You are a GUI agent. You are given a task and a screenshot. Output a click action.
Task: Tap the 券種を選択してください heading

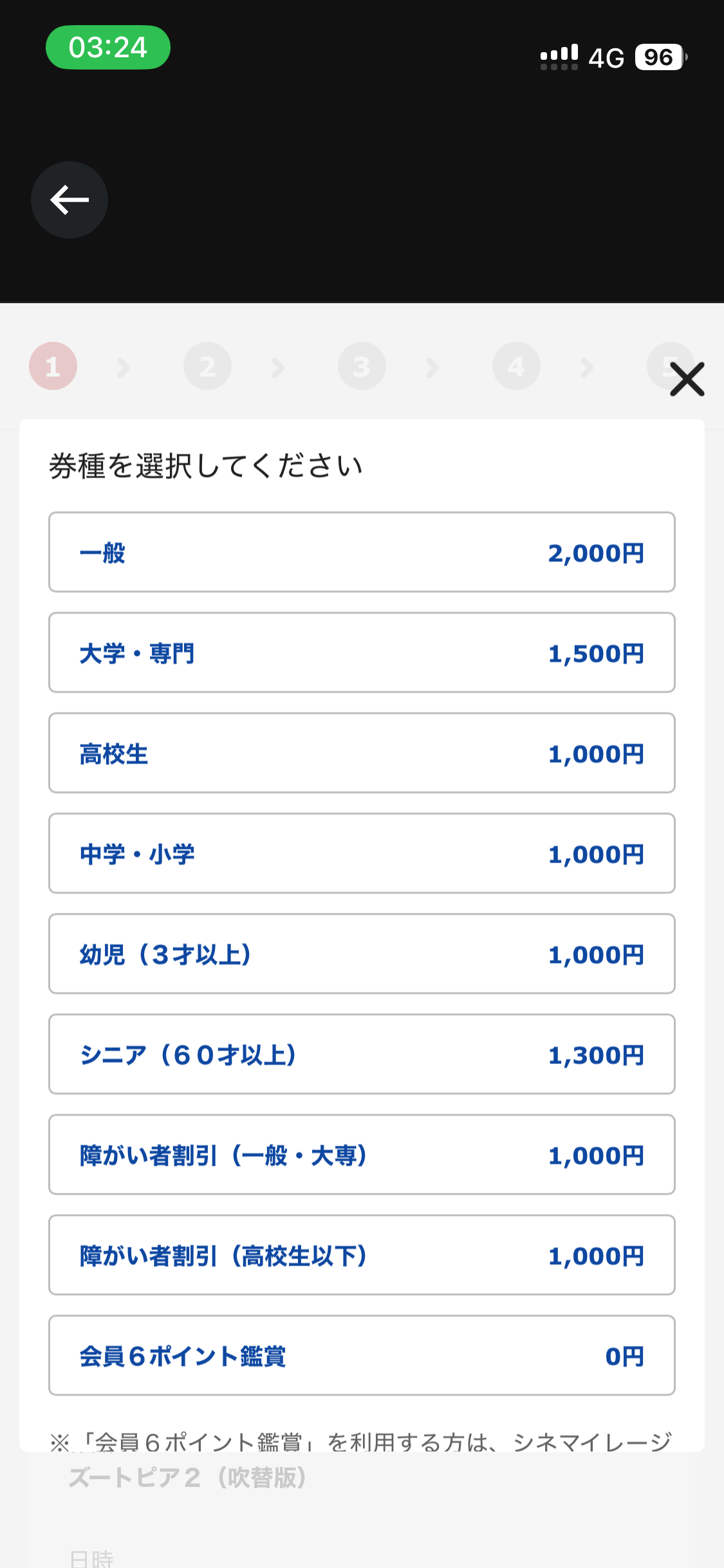pyautogui.click(x=206, y=466)
